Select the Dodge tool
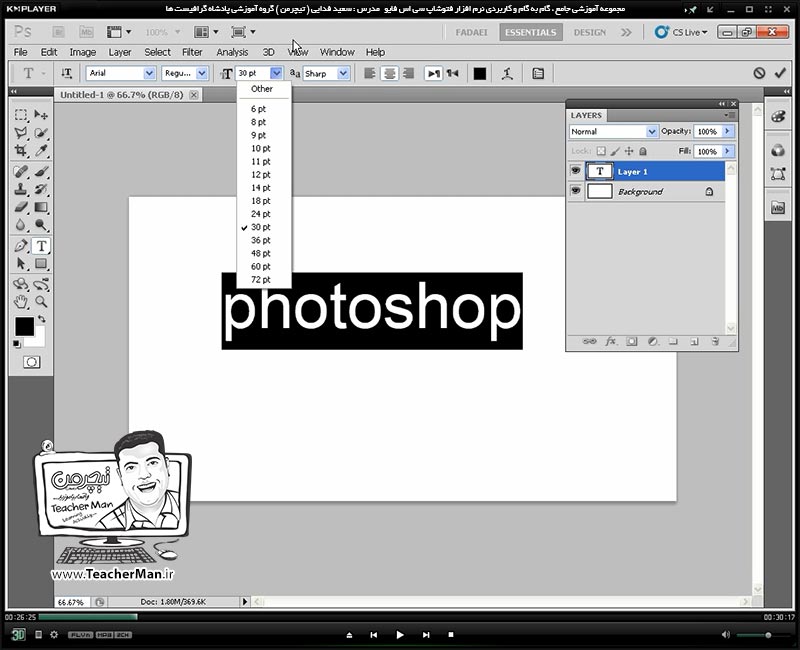The image size is (800, 650). pos(41,225)
